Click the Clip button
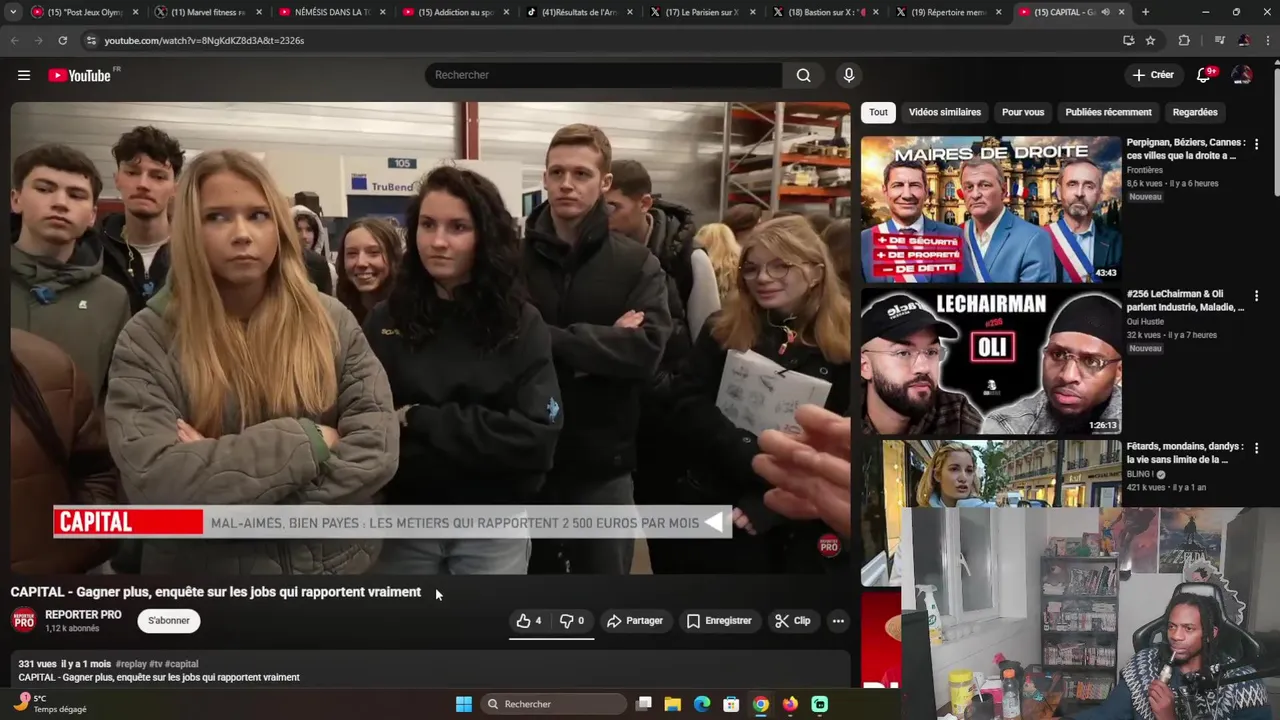This screenshot has height=720, width=1280. 793,621
